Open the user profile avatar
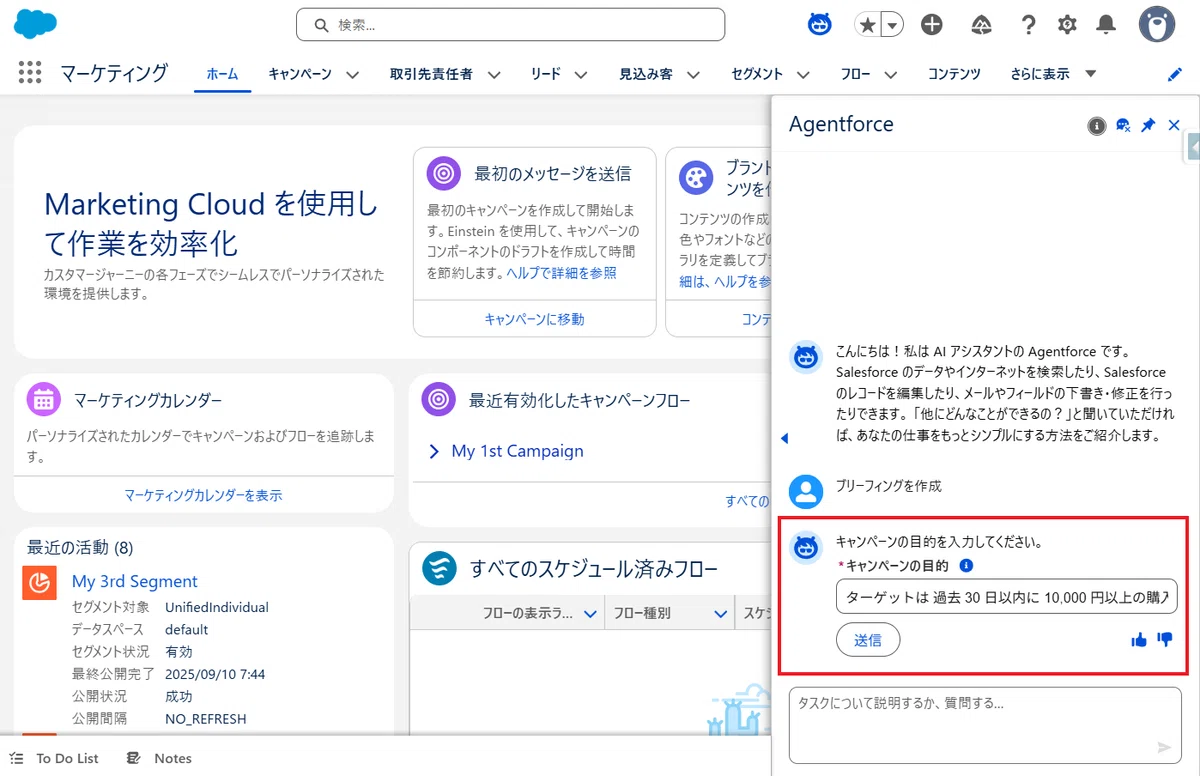The height and width of the screenshot is (776, 1200). tap(1157, 24)
